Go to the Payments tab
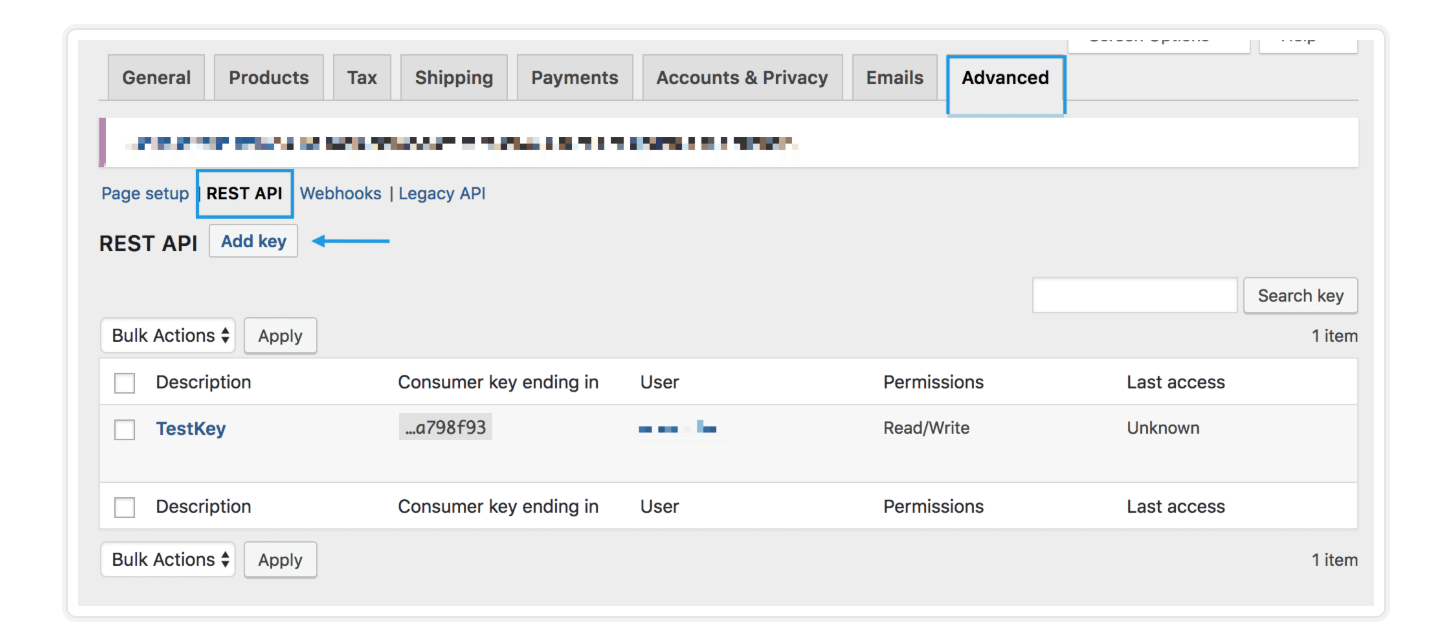Screen dimensions: 1454x626 tap(575, 77)
